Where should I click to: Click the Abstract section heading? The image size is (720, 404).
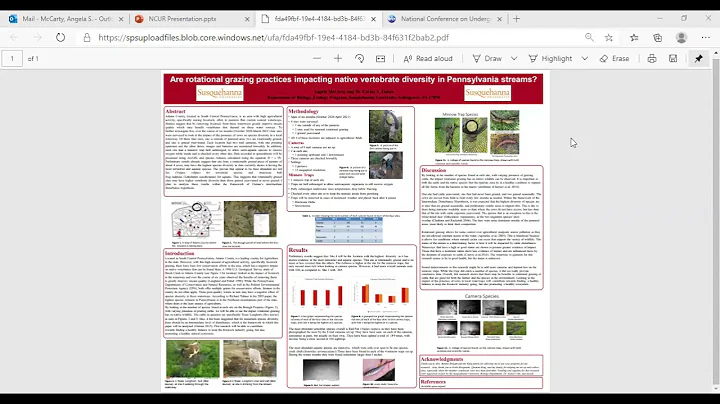point(175,112)
